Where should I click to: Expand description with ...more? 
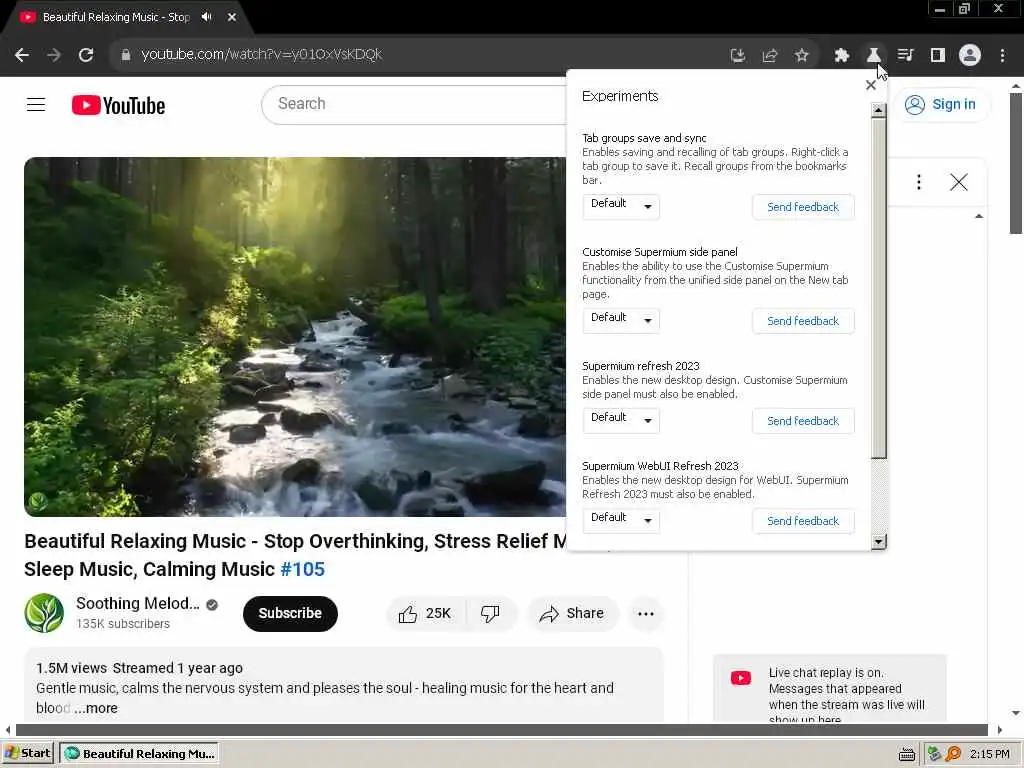[96, 708]
